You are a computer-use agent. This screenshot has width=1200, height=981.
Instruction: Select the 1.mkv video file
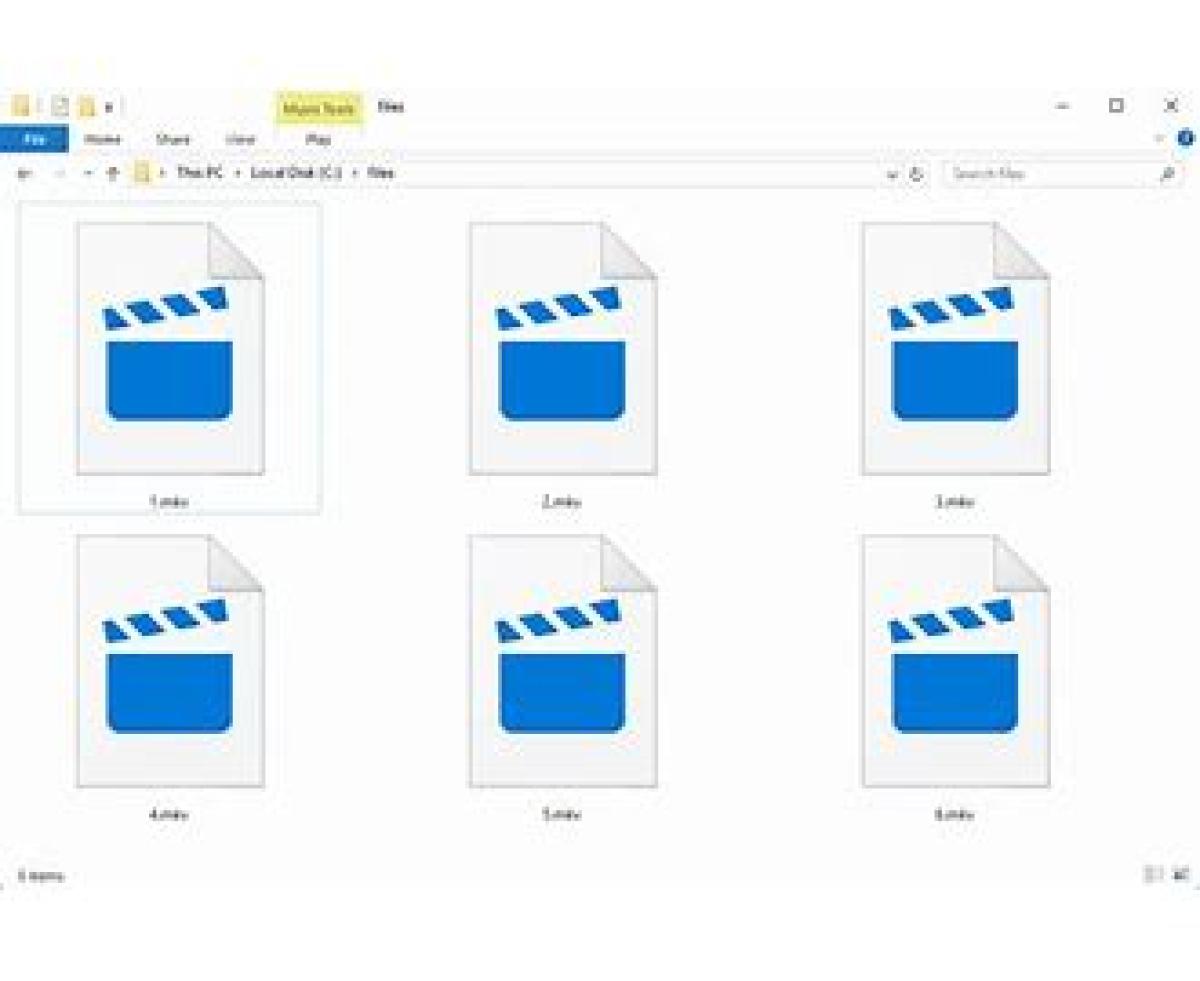tap(170, 350)
